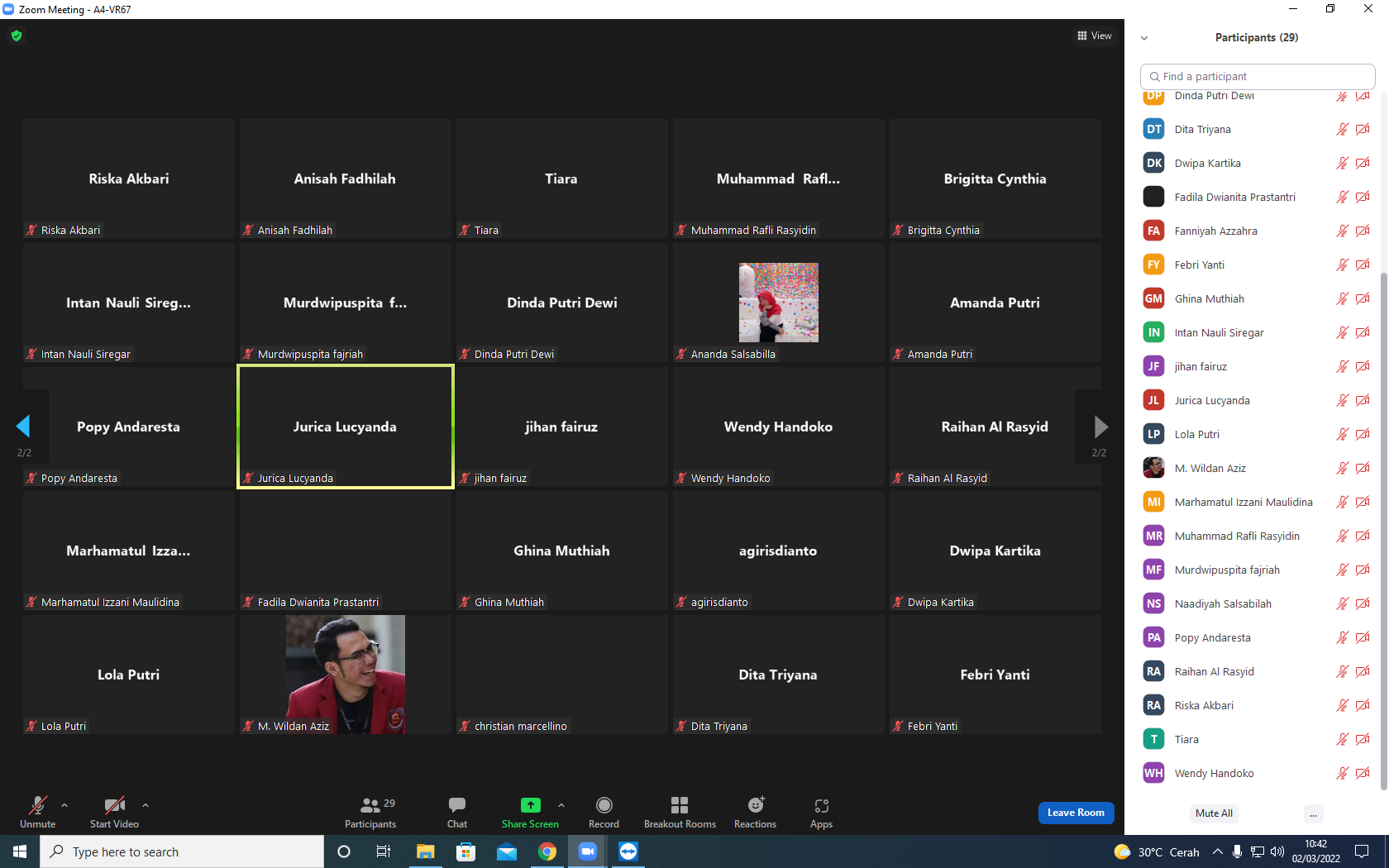The image size is (1389, 868).
Task: Select Intan Nauli Siregar in participant list
Action: coord(1257,332)
